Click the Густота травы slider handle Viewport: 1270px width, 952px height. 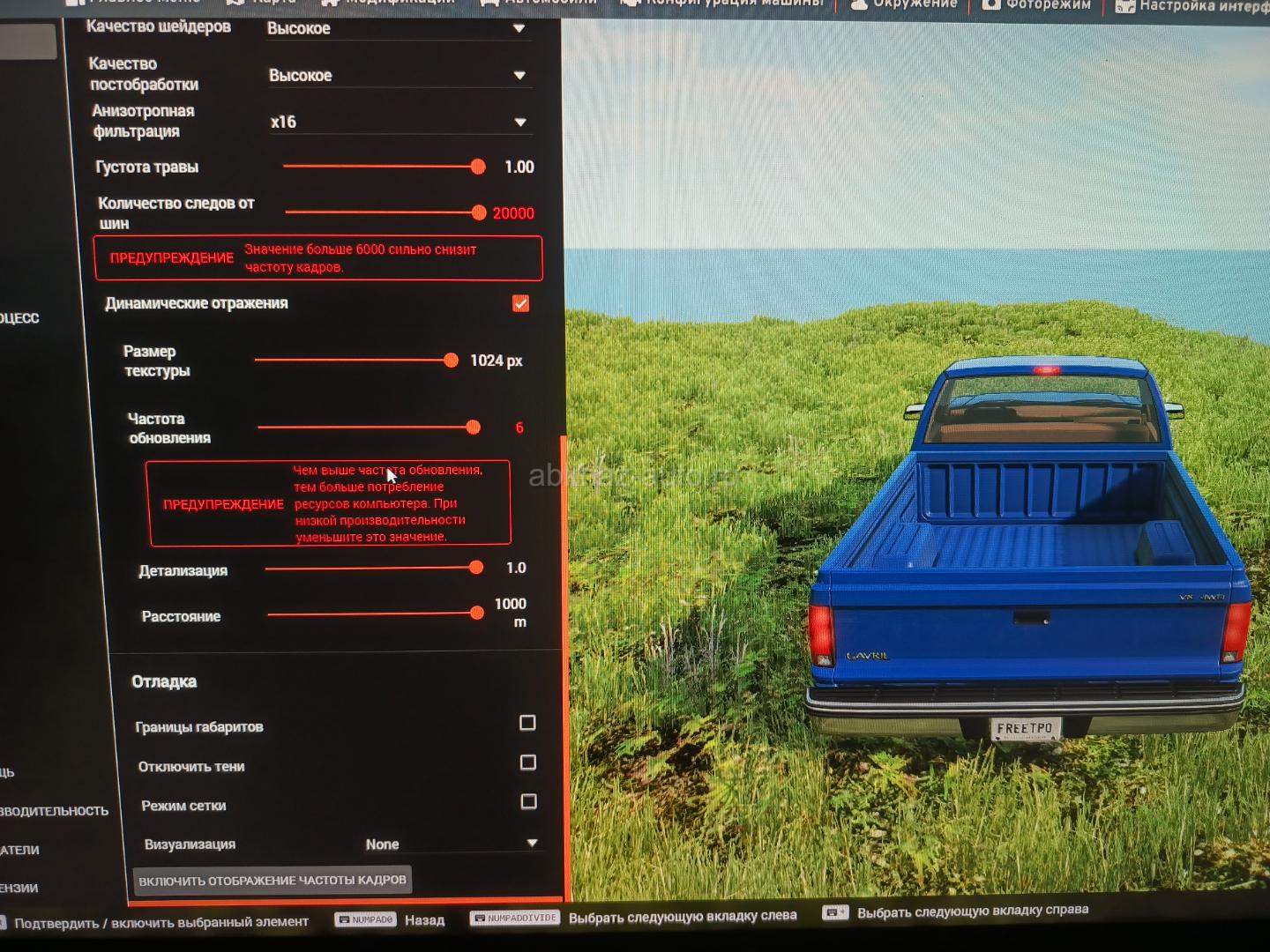point(478,167)
